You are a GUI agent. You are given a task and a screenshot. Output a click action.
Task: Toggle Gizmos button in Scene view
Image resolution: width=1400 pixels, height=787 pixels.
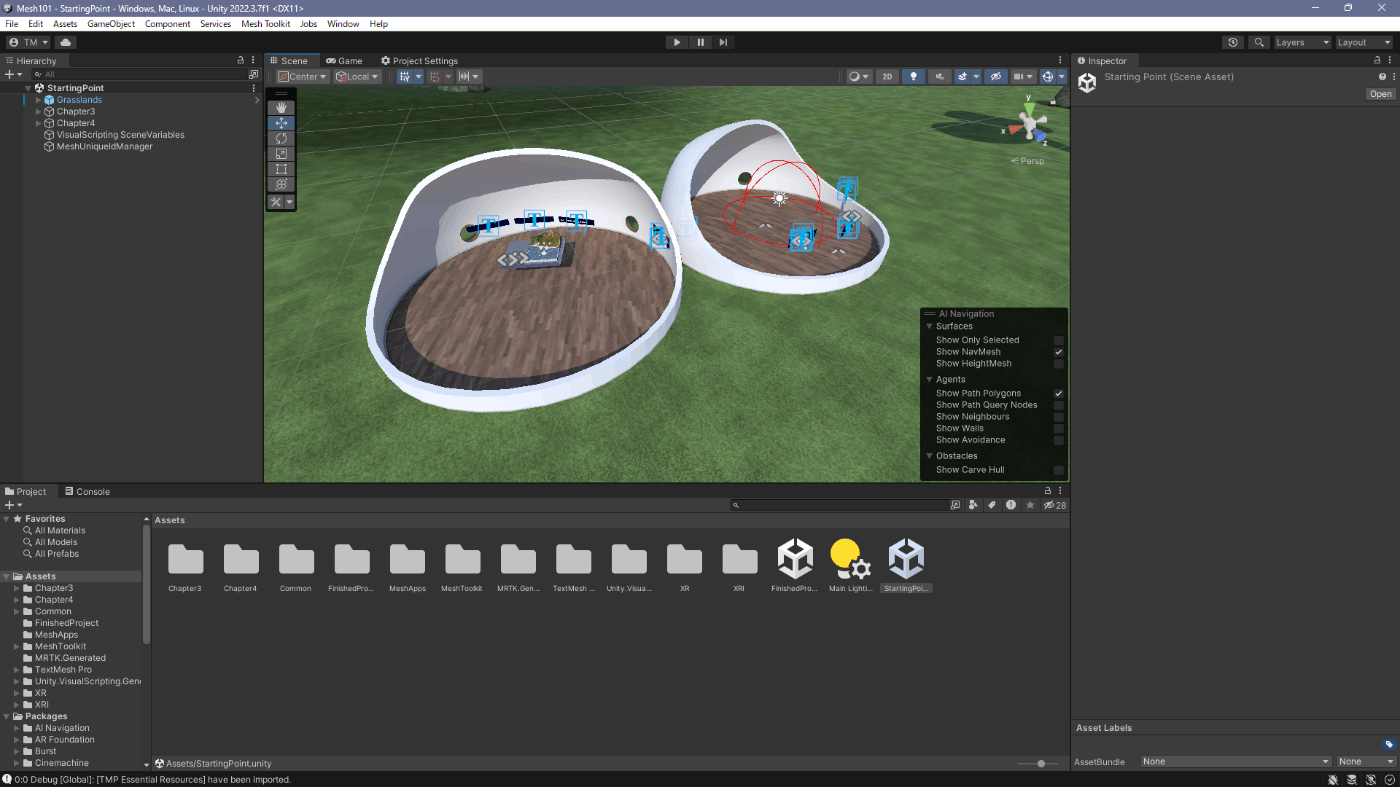pyautogui.click(x=1047, y=76)
